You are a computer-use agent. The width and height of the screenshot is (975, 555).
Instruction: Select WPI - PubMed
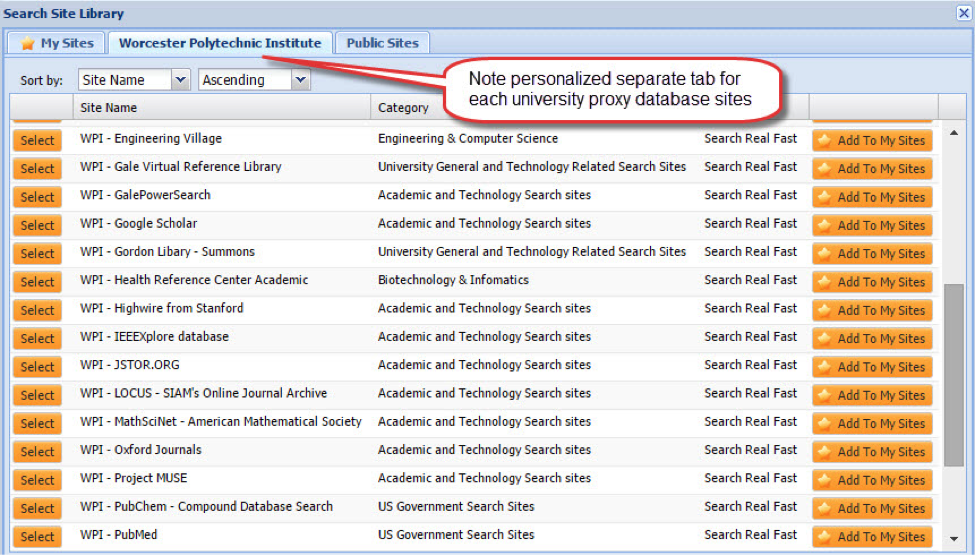(x=37, y=536)
